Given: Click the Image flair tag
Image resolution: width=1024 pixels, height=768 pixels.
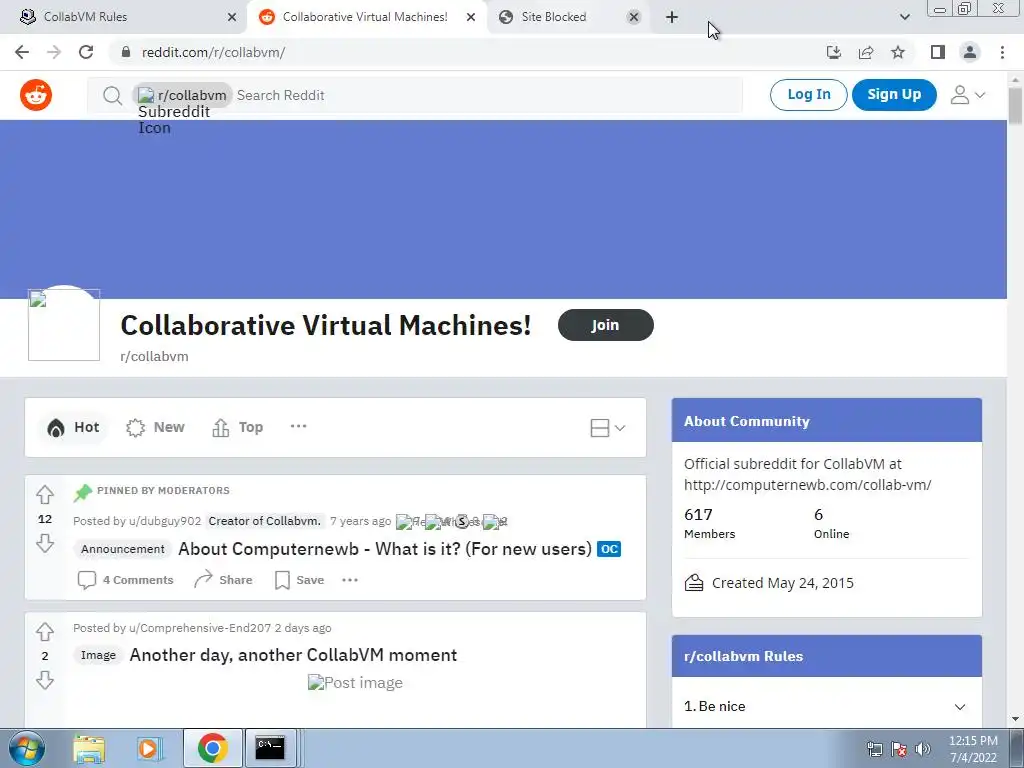Looking at the screenshot, I should 98,655.
